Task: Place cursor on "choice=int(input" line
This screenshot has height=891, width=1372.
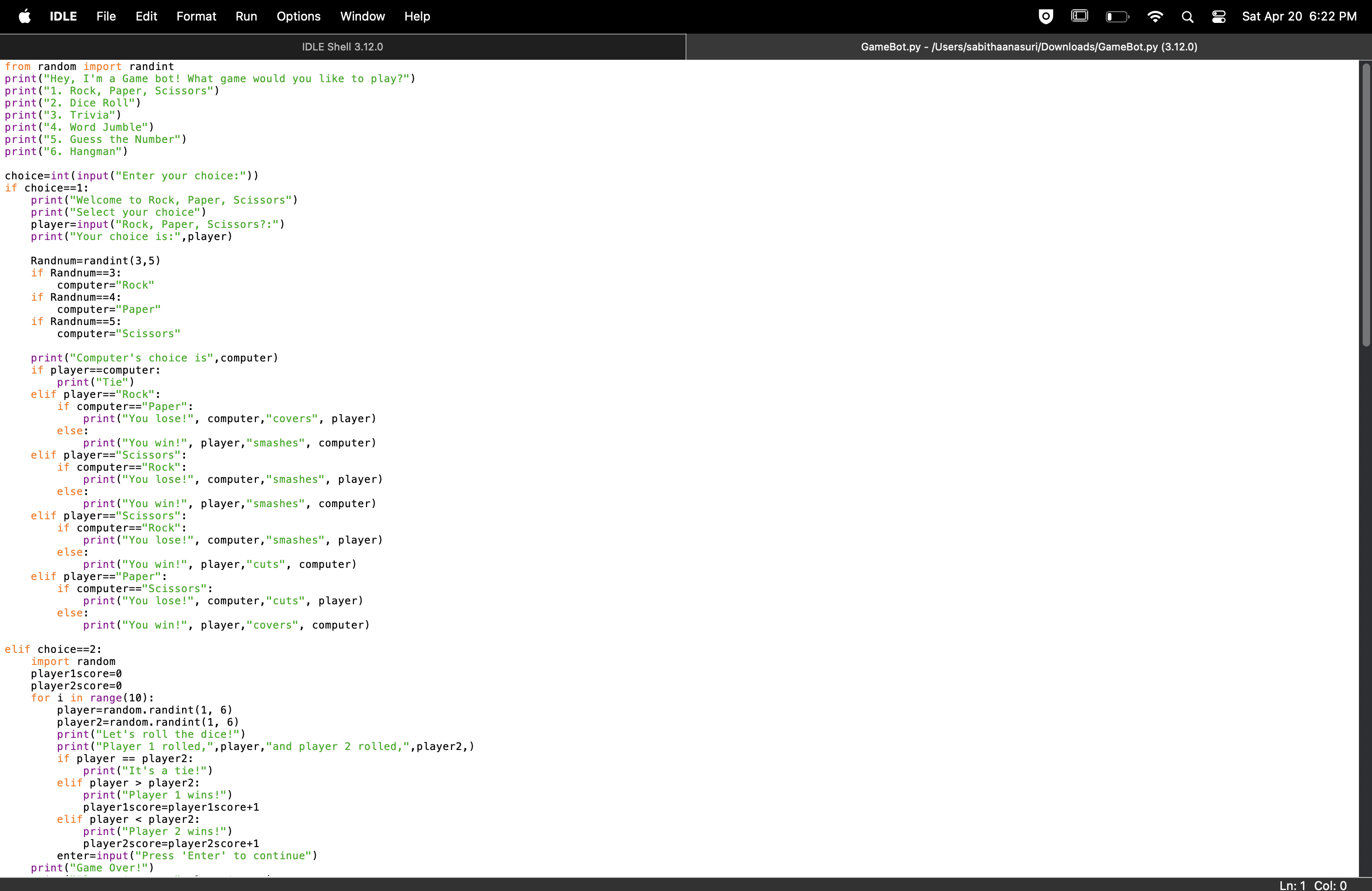Action: (131, 176)
